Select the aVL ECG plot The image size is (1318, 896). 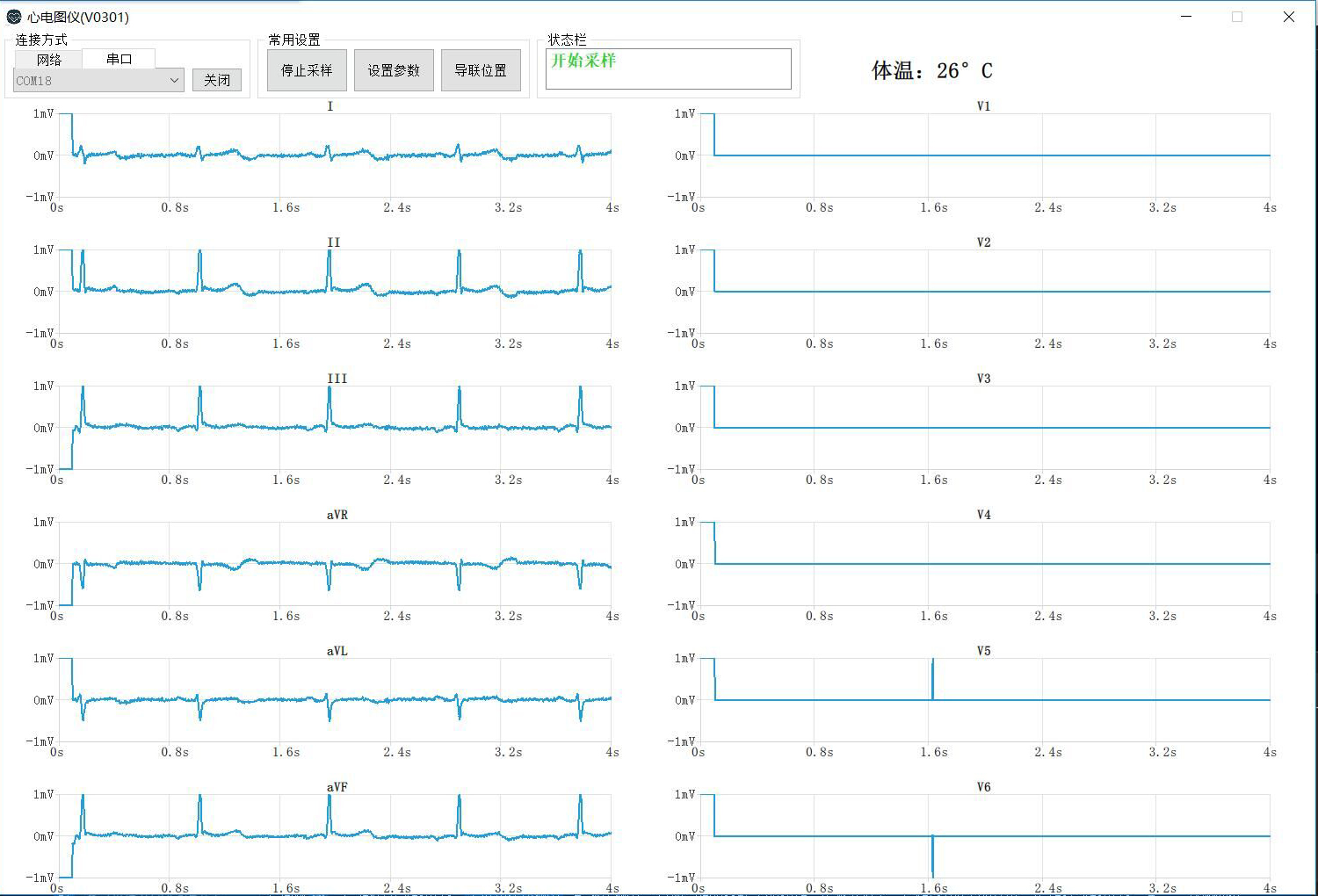tap(329, 700)
